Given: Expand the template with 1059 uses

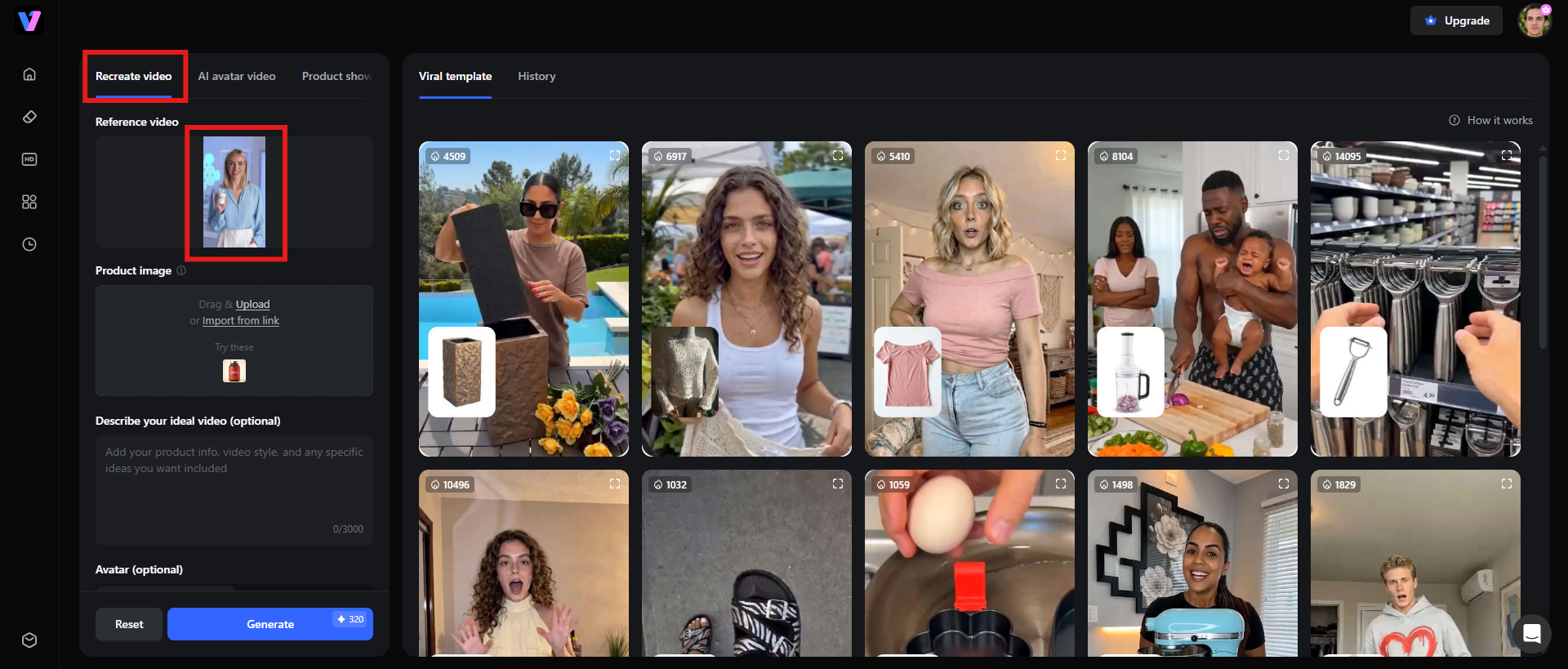Looking at the screenshot, I should pyautogui.click(x=1061, y=484).
